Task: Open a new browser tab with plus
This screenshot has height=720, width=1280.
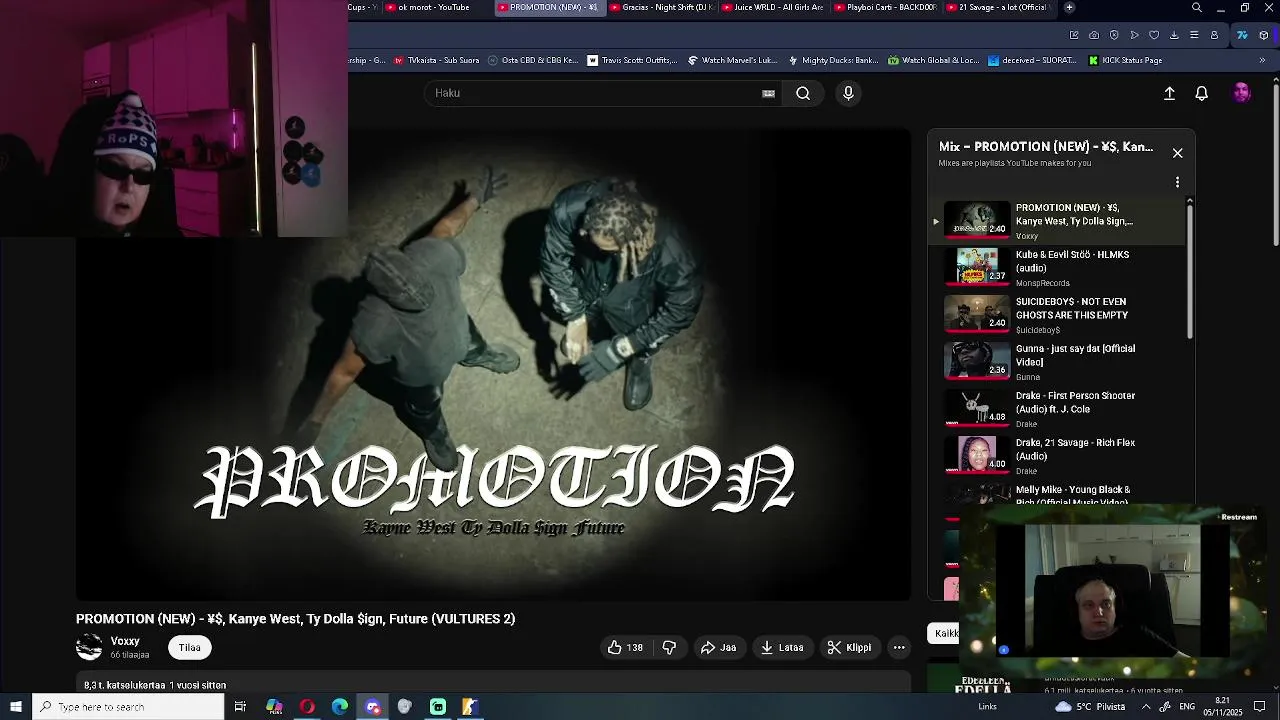Action: pos(1069,7)
